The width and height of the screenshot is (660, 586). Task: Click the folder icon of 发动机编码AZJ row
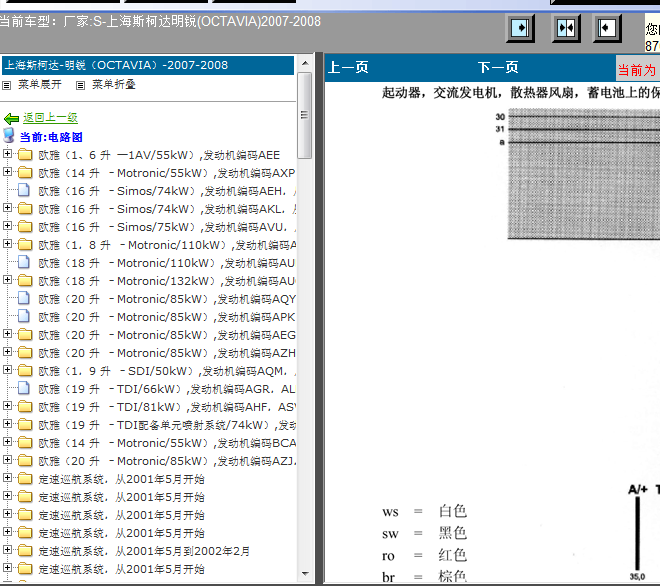pos(25,461)
